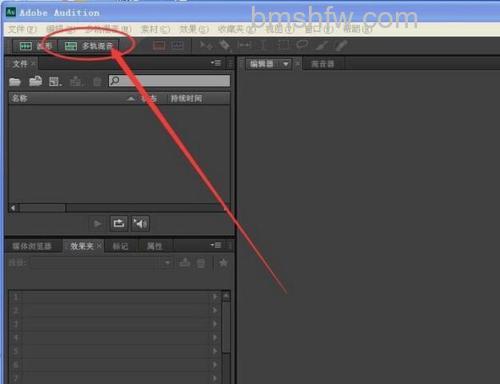
Task: Click the favorite star icon
Action: point(223,263)
